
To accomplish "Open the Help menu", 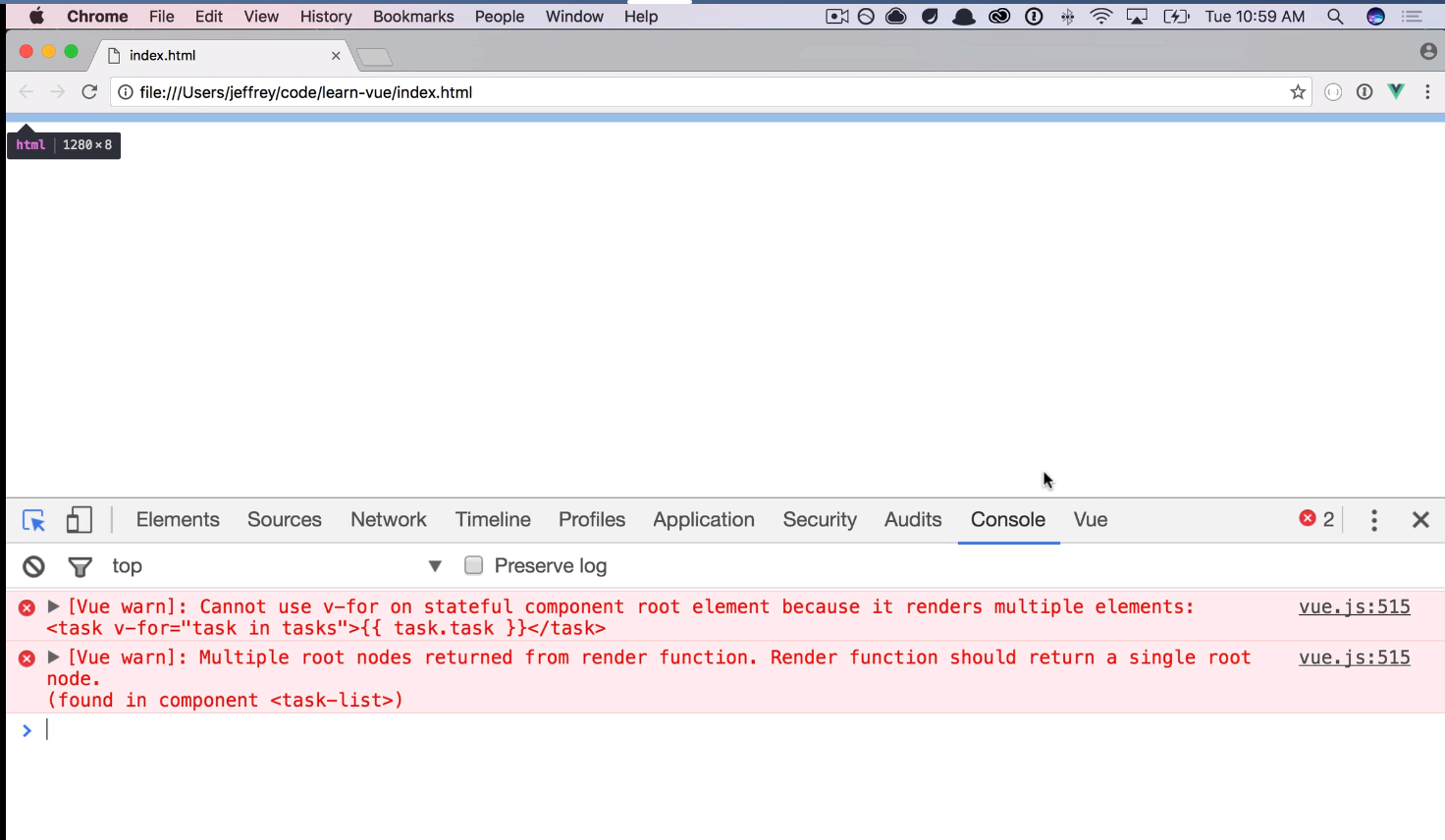I will coord(641,17).
